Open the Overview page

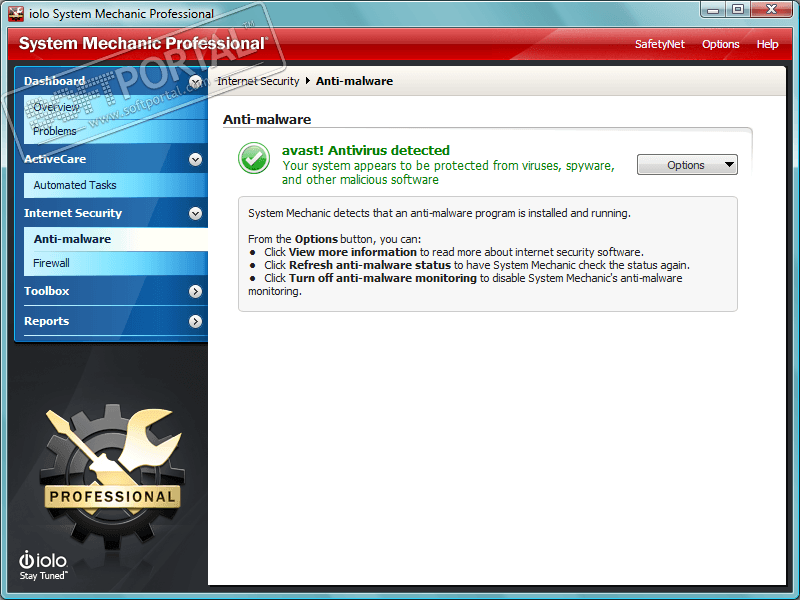[x=116, y=107]
